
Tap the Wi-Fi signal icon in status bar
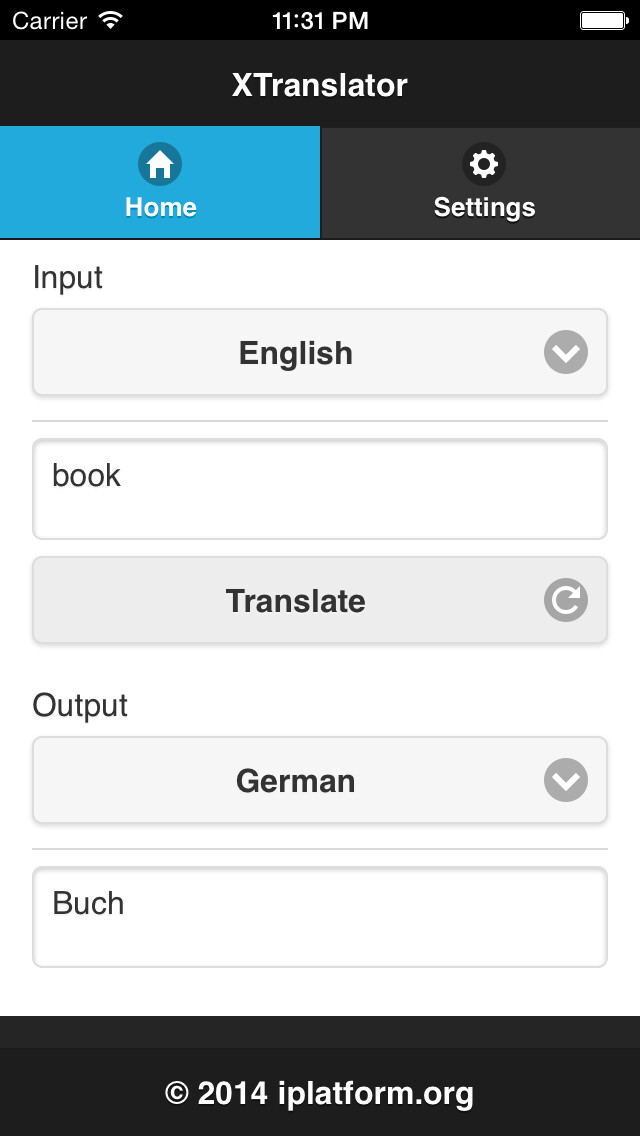[x=111, y=19]
